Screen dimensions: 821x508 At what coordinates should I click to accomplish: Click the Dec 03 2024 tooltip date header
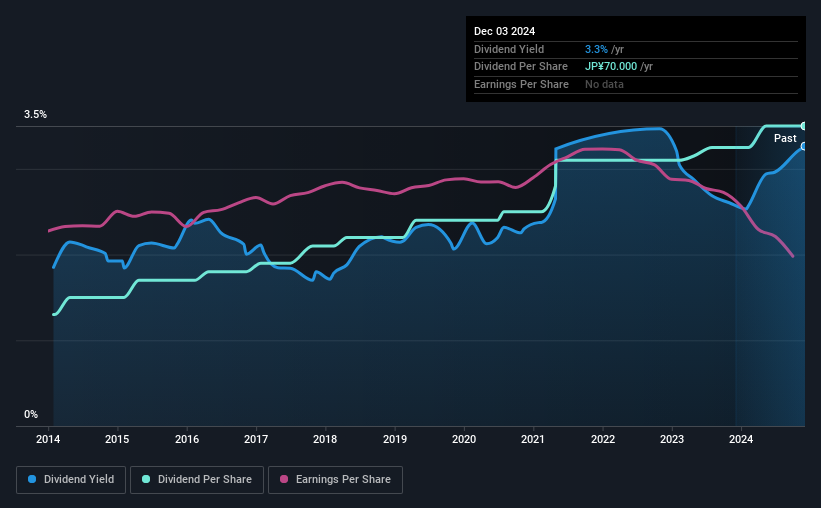504,31
